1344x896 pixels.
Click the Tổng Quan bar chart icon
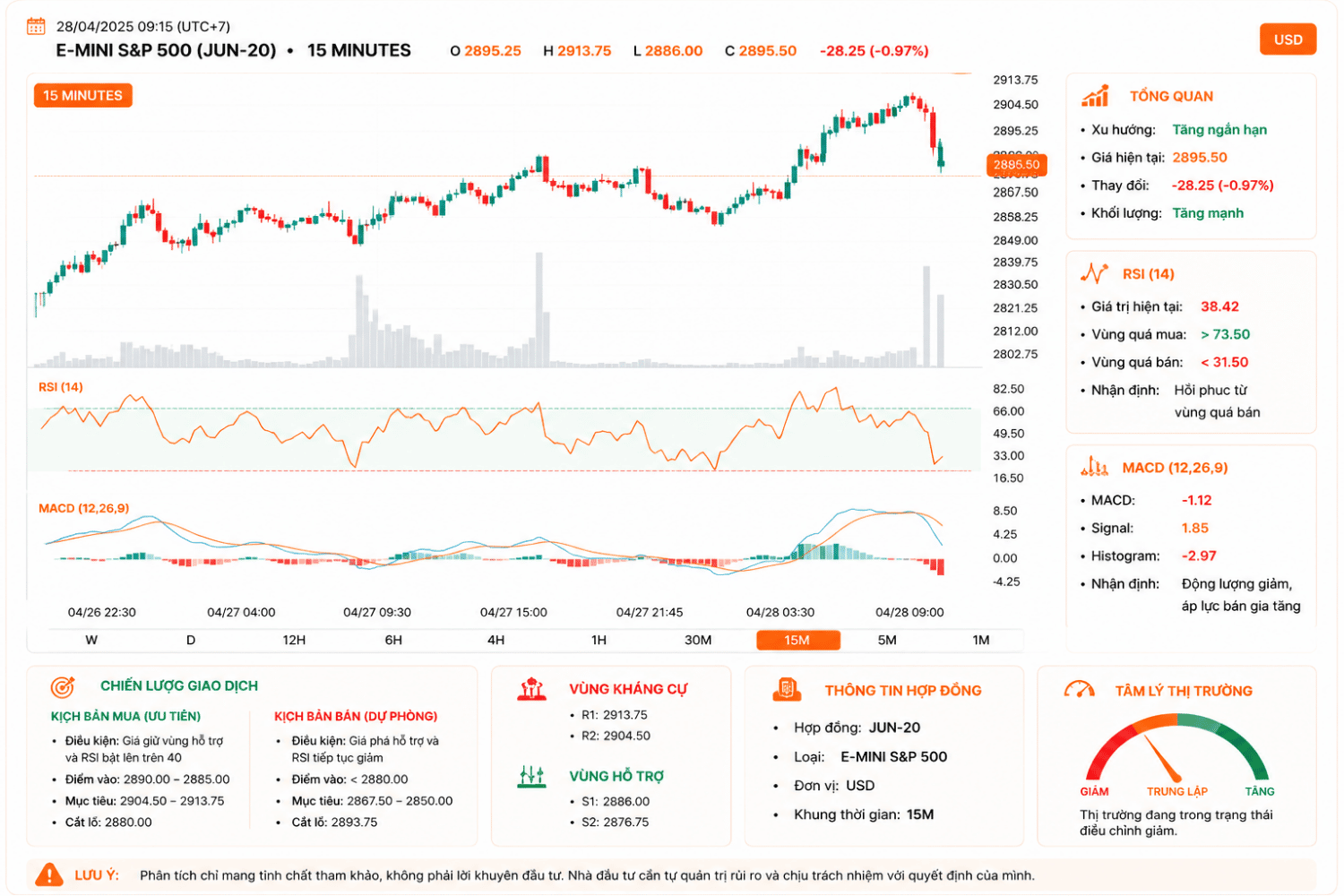[x=1095, y=96]
